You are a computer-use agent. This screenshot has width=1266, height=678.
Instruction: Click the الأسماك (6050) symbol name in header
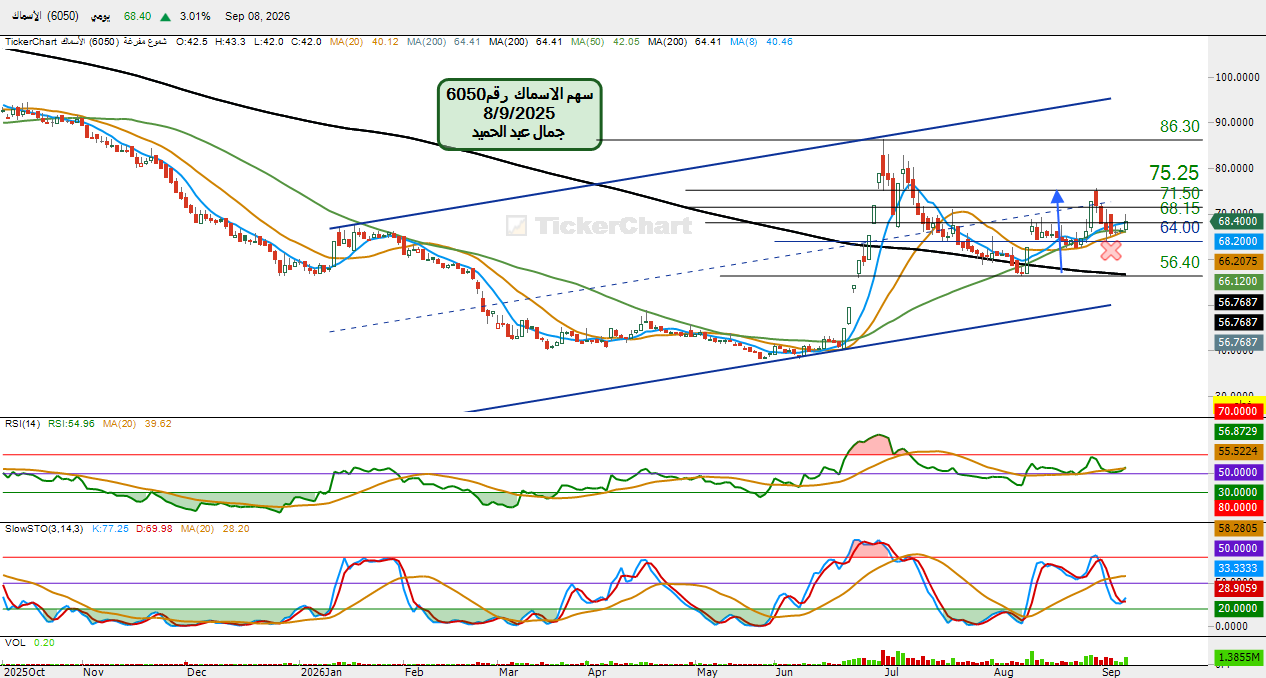point(44,17)
